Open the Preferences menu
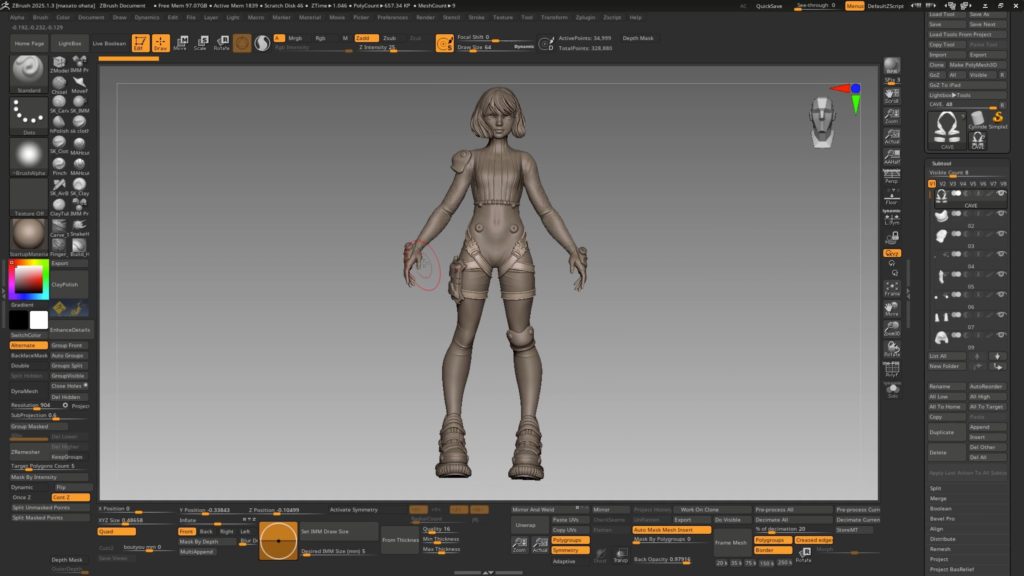The width and height of the screenshot is (1024, 576). tap(392, 17)
